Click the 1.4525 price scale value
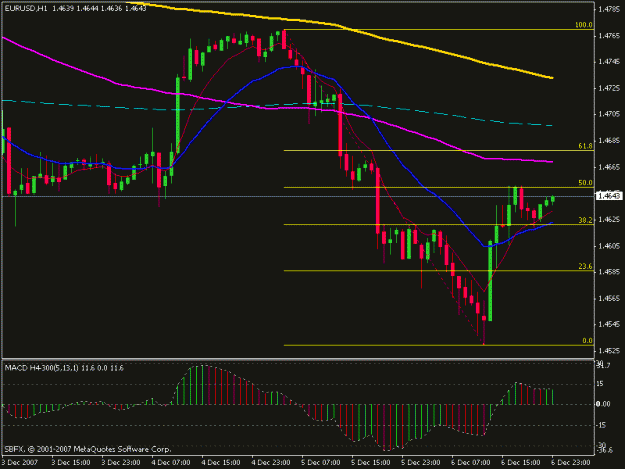 pos(609,351)
